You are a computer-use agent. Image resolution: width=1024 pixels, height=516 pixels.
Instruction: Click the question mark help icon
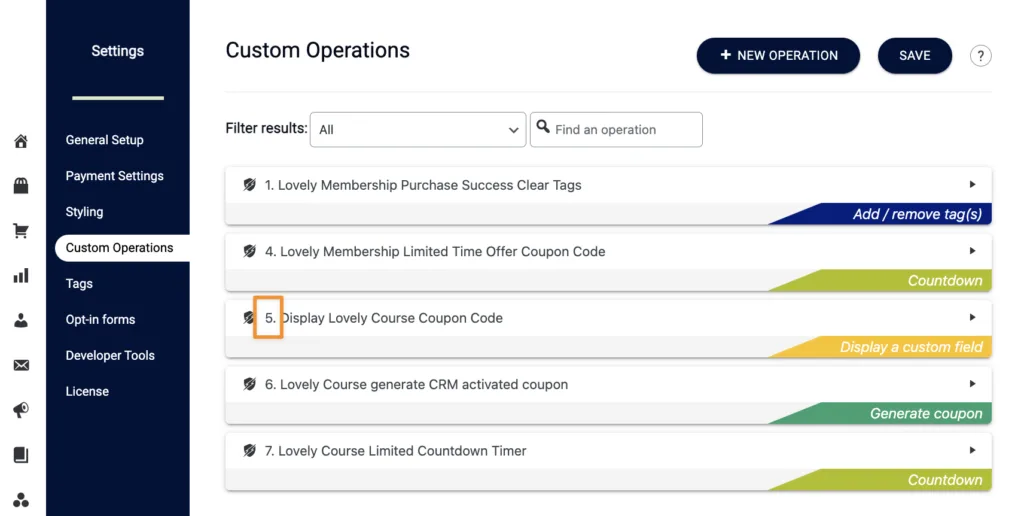coord(980,56)
